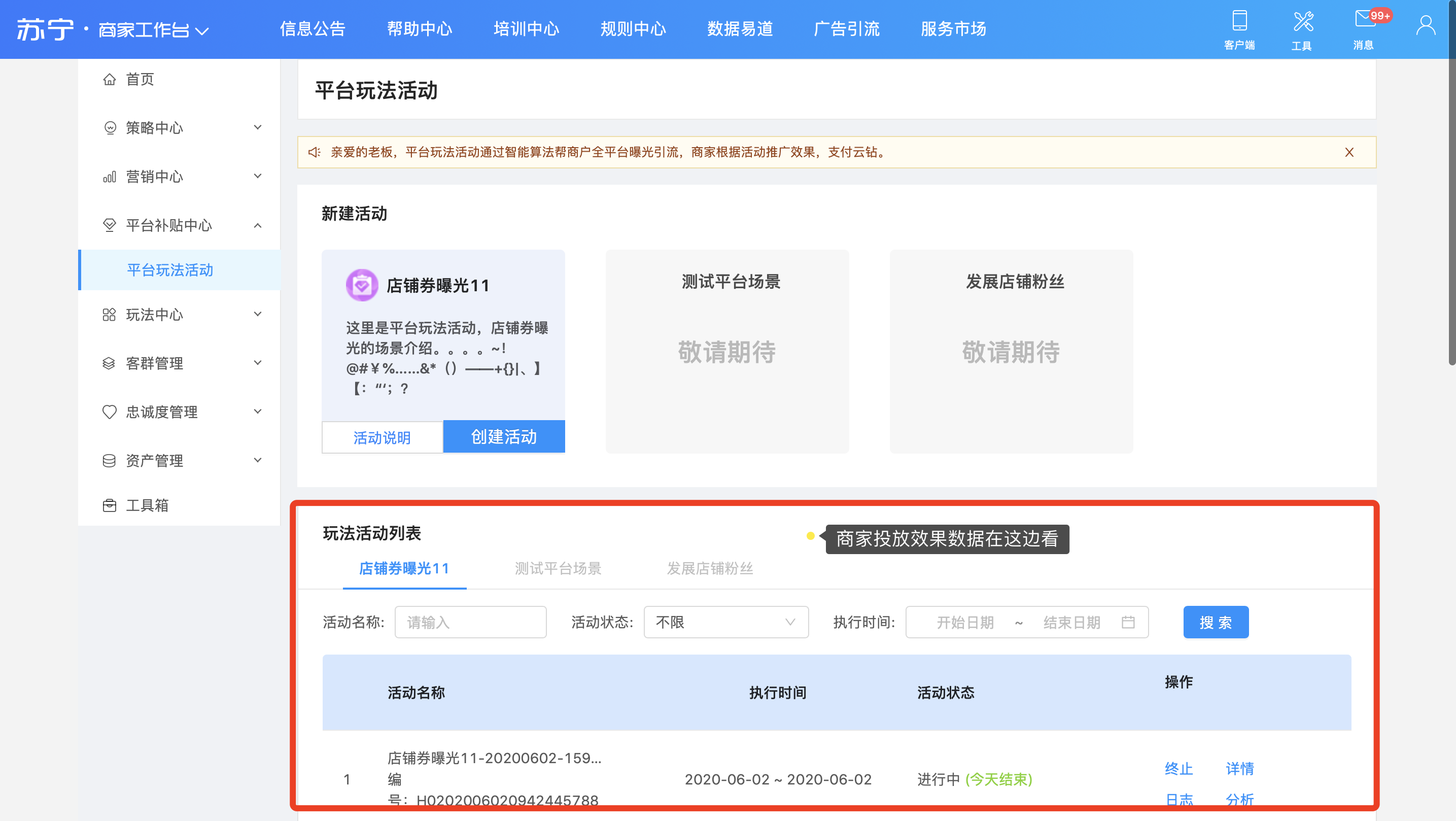Collapse 平台补贴中心 menu chevron

pyautogui.click(x=258, y=226)
